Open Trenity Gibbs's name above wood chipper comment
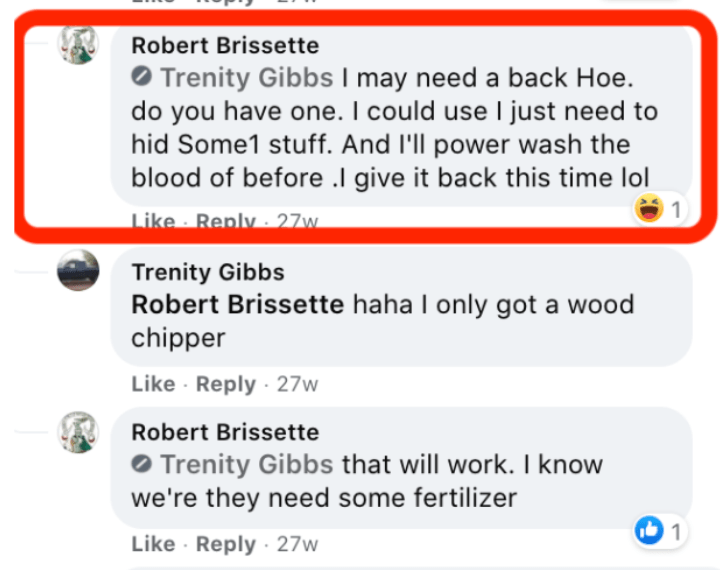 click(208, 272)
